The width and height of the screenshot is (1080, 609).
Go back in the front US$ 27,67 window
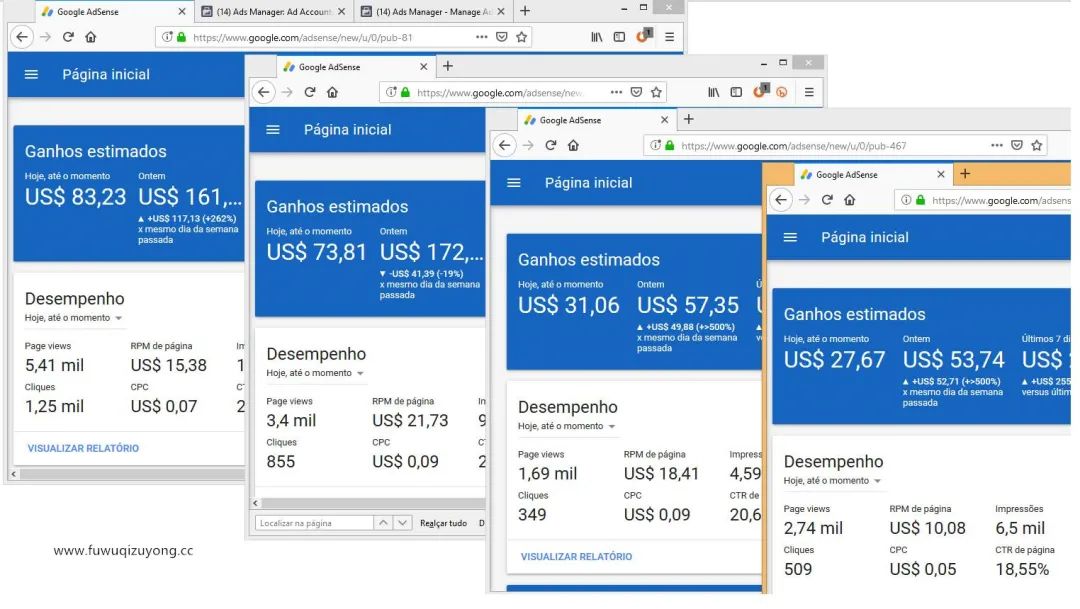coord(780,200)
